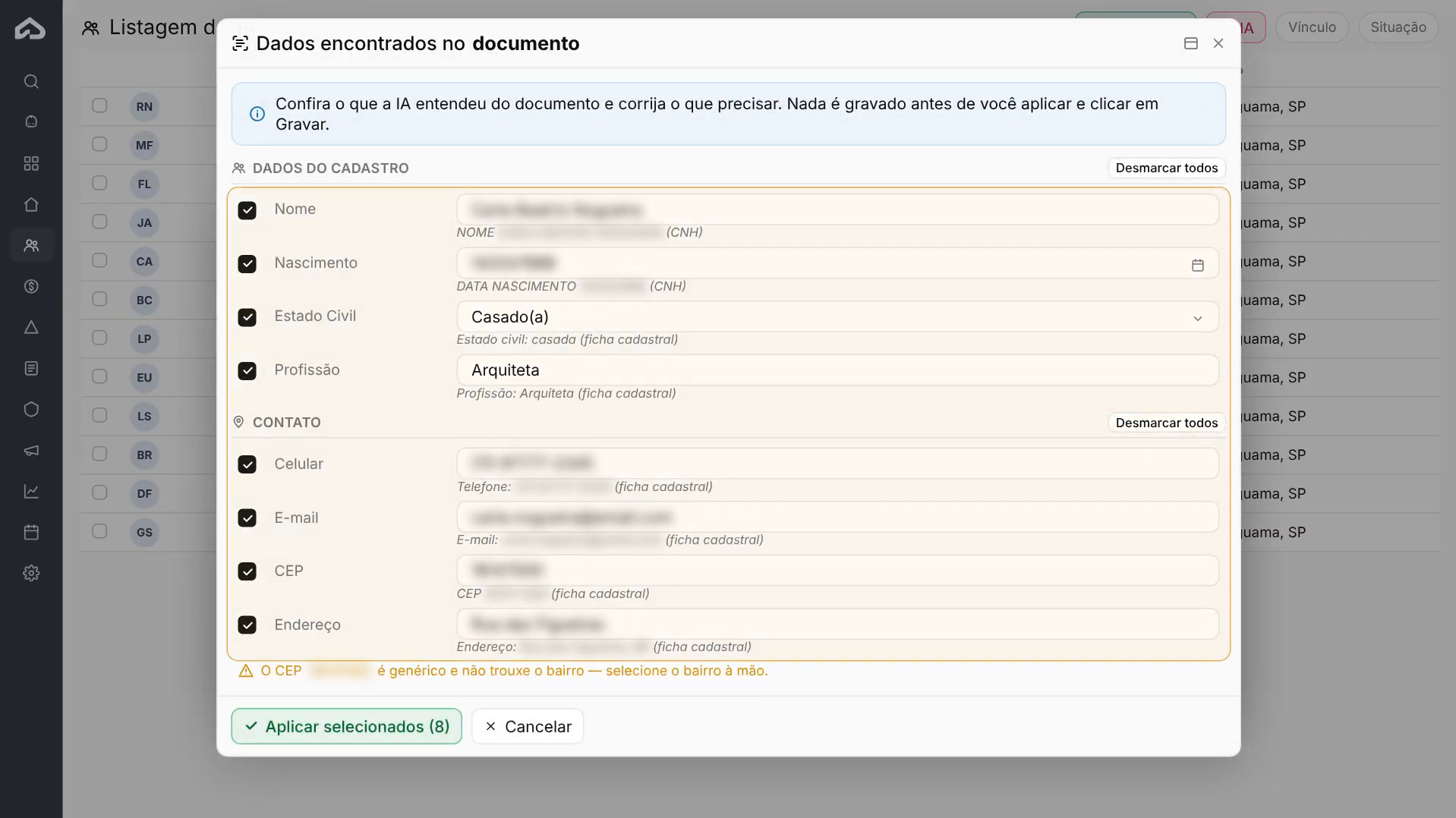The image size is (1456, 818).
Task: Click the BC avatar in background list
Action: tap(144, 300)
